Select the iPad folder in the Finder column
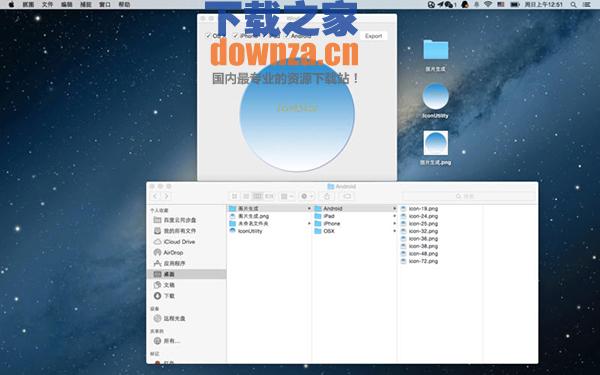 pos(355,216)
